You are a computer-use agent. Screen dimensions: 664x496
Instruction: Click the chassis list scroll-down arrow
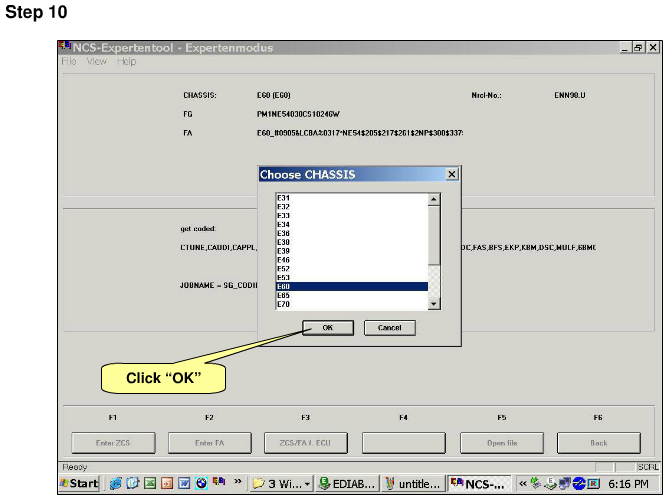coord(434,304)
